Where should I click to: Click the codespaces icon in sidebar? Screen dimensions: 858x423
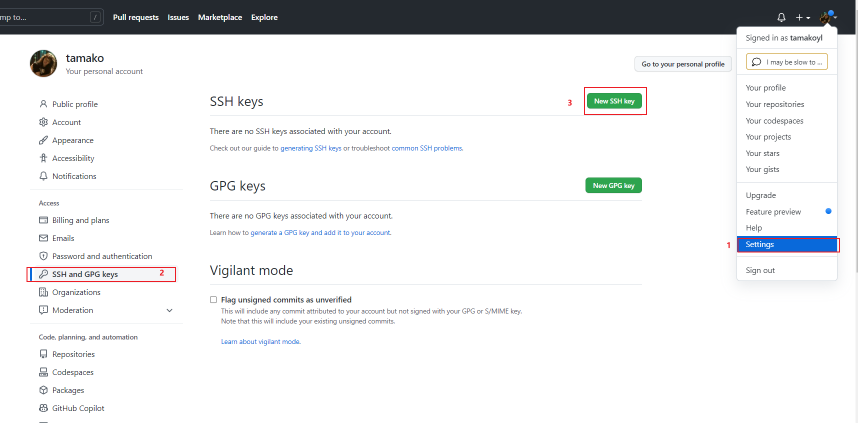click(x=43, y=372)
